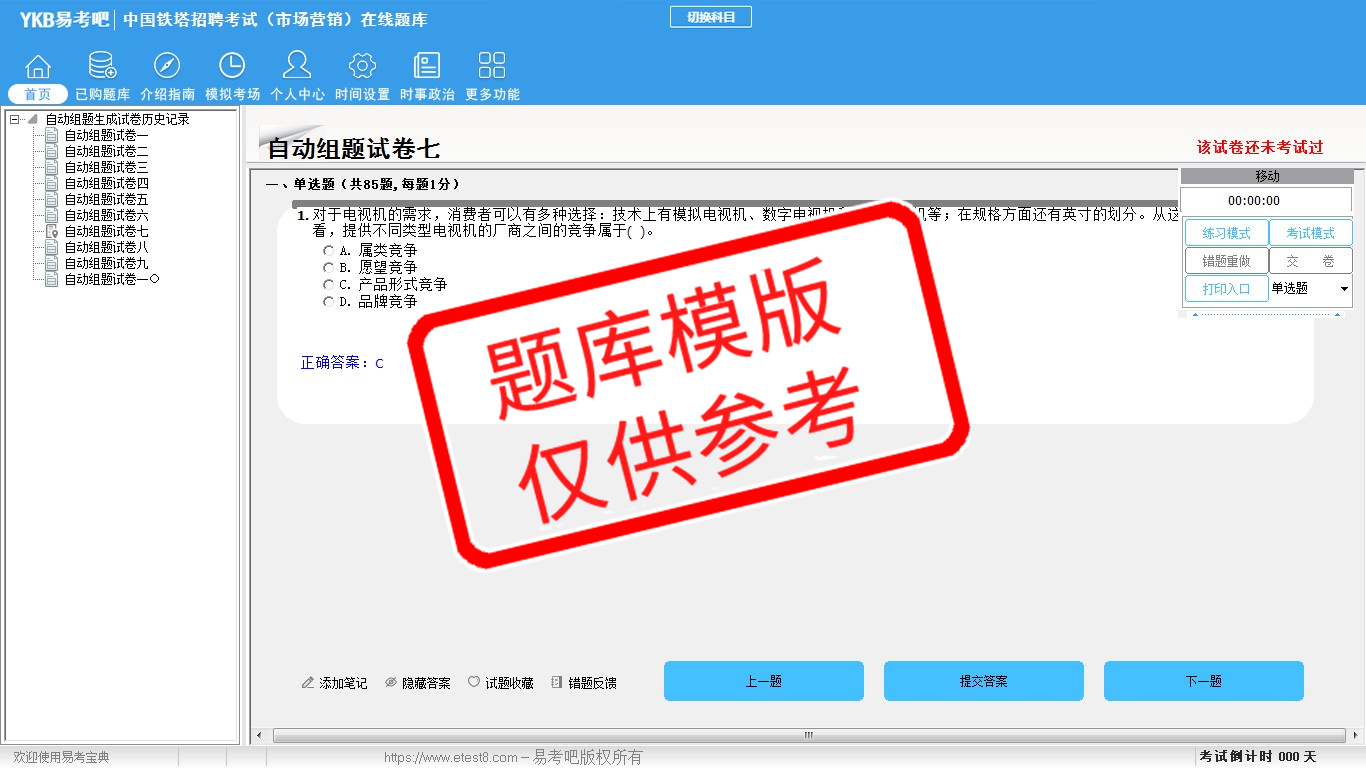The image size is (1366, 768).
Task: Open 自动组题试卷九 in the tree
Action: pyautogui.click(x=106, y=263)
